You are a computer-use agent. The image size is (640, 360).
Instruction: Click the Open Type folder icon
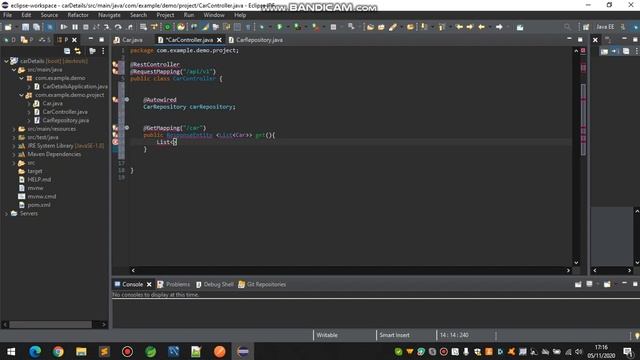pyautogui.click(x=370, y=27)
